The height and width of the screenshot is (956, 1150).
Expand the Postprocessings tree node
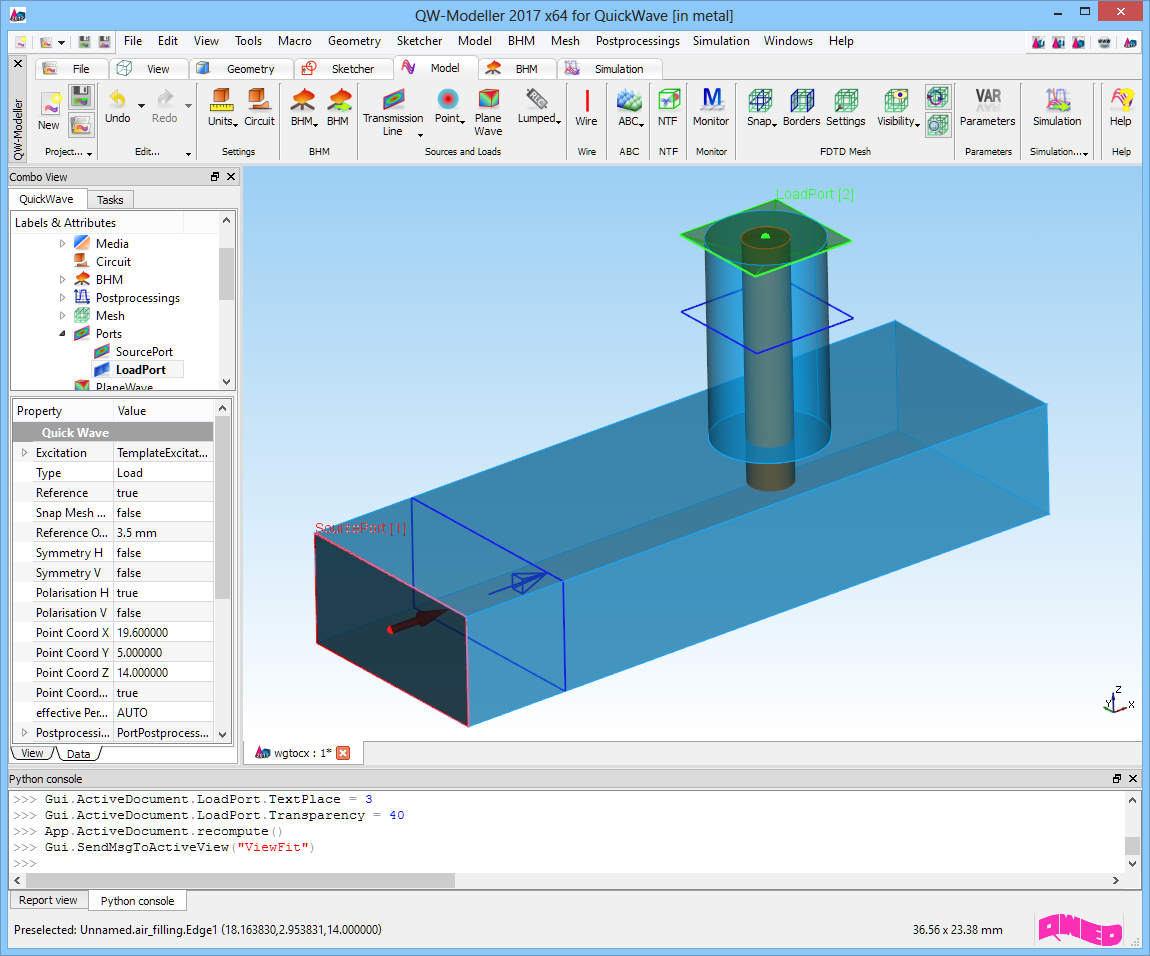[62, 298]
